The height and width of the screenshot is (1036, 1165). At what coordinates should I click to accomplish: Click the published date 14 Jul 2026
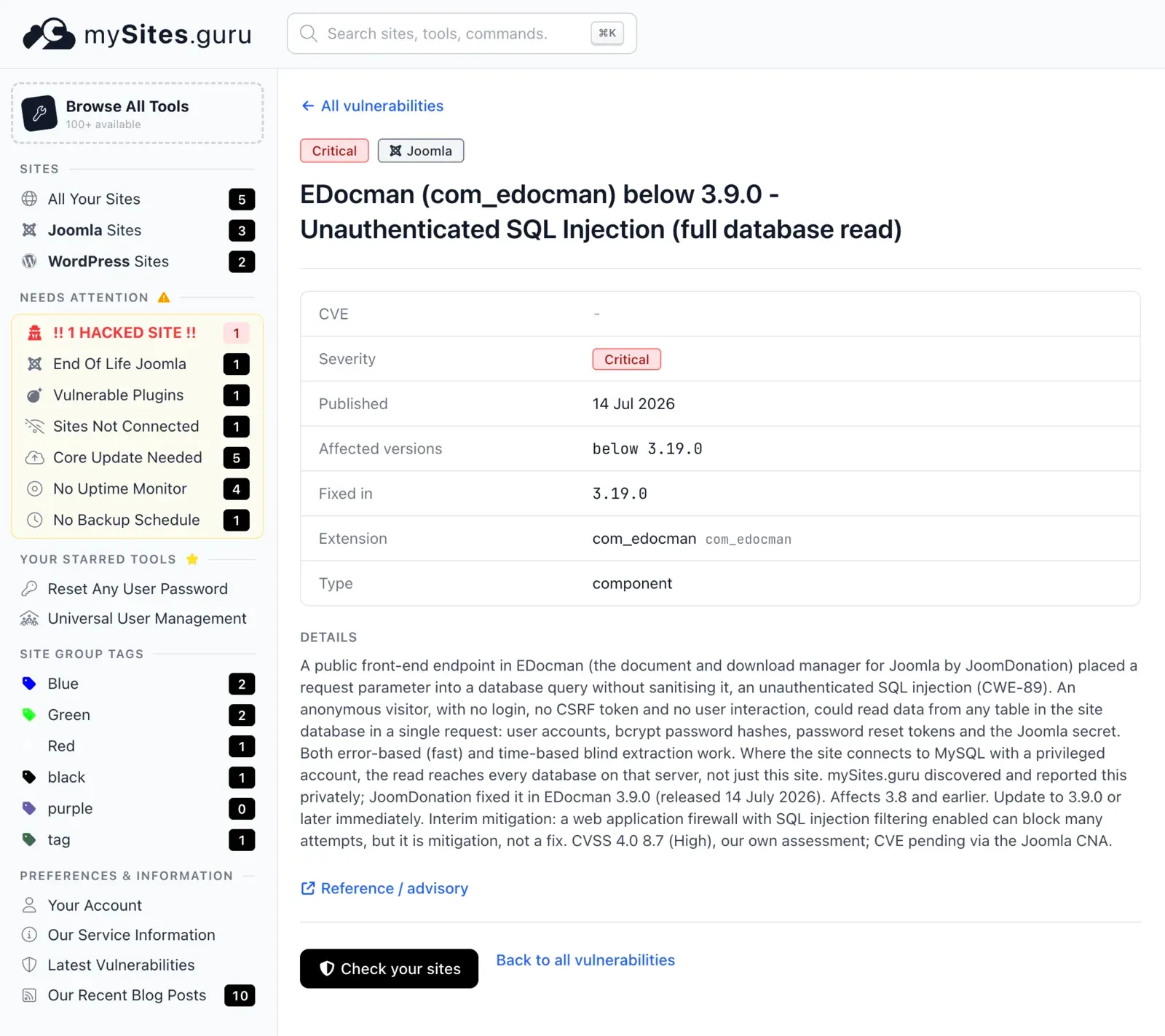click(633, 404)
